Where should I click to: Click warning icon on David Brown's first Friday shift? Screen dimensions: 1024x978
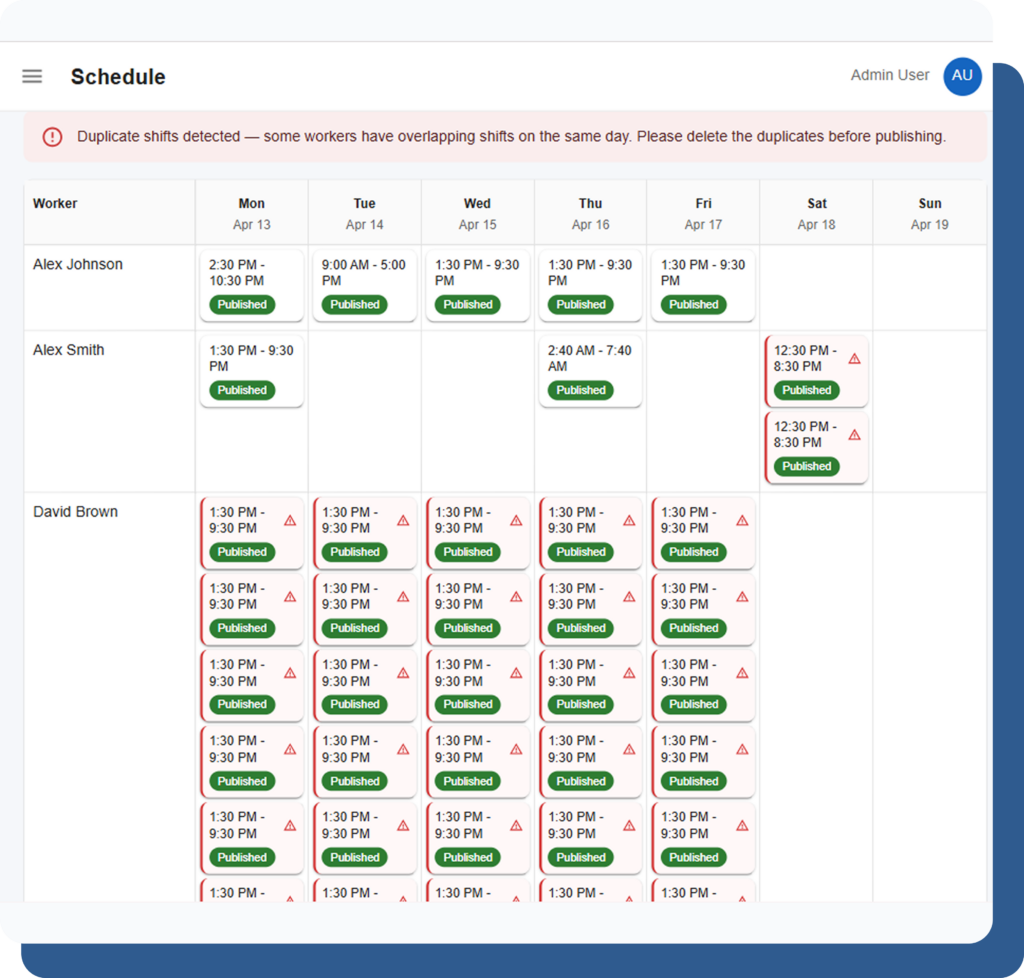point(742,521)
